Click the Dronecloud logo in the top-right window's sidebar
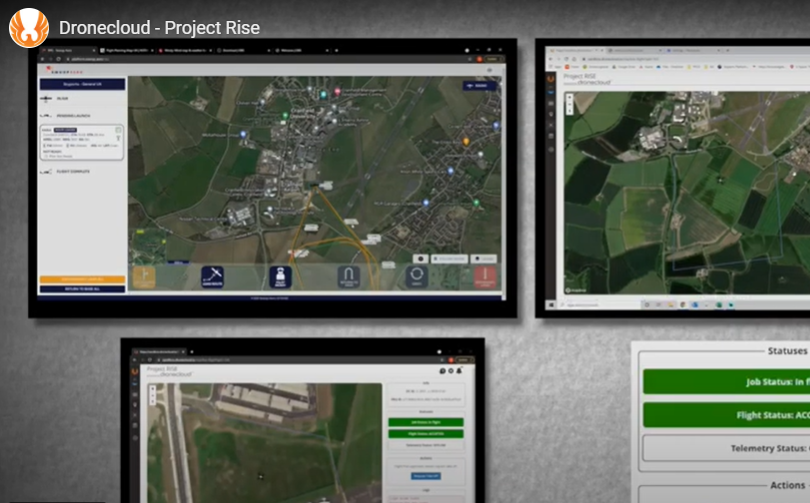 [x=551, y=79]
